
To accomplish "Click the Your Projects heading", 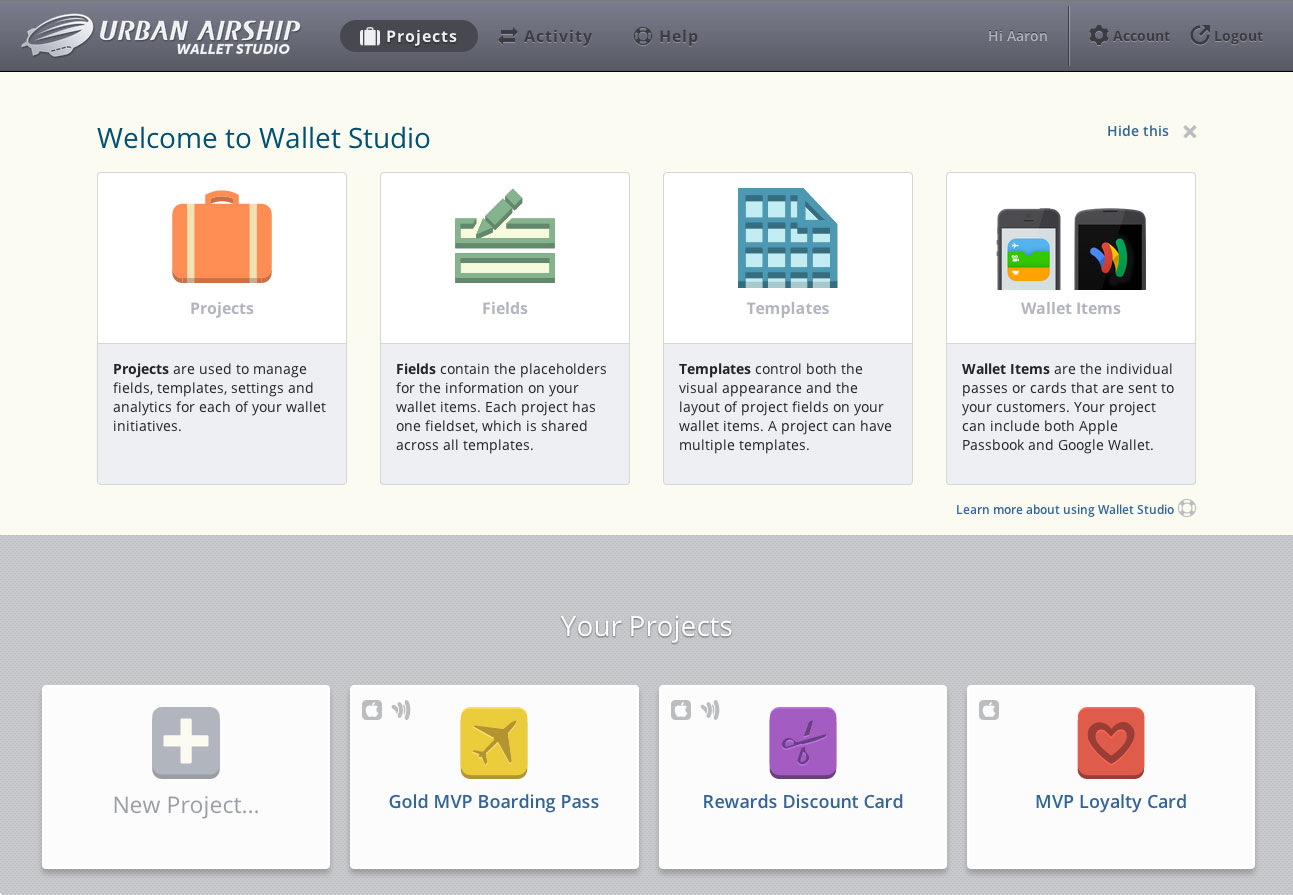I will coord(646,626).
